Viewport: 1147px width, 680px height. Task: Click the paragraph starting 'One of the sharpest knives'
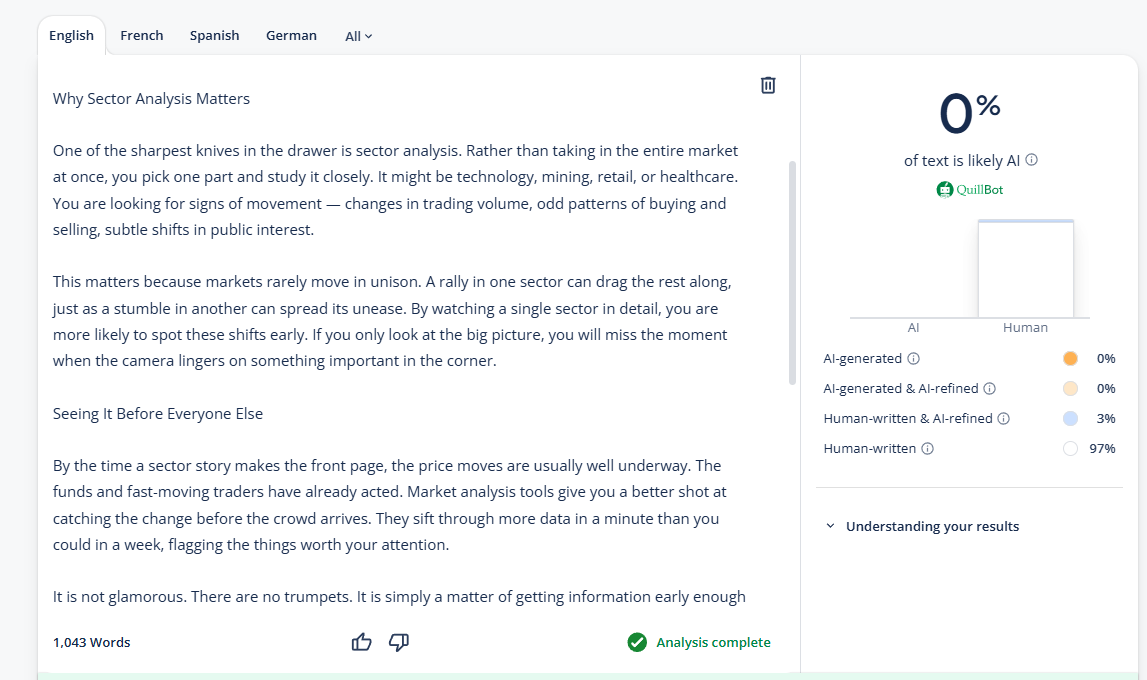tap(396, 190)
